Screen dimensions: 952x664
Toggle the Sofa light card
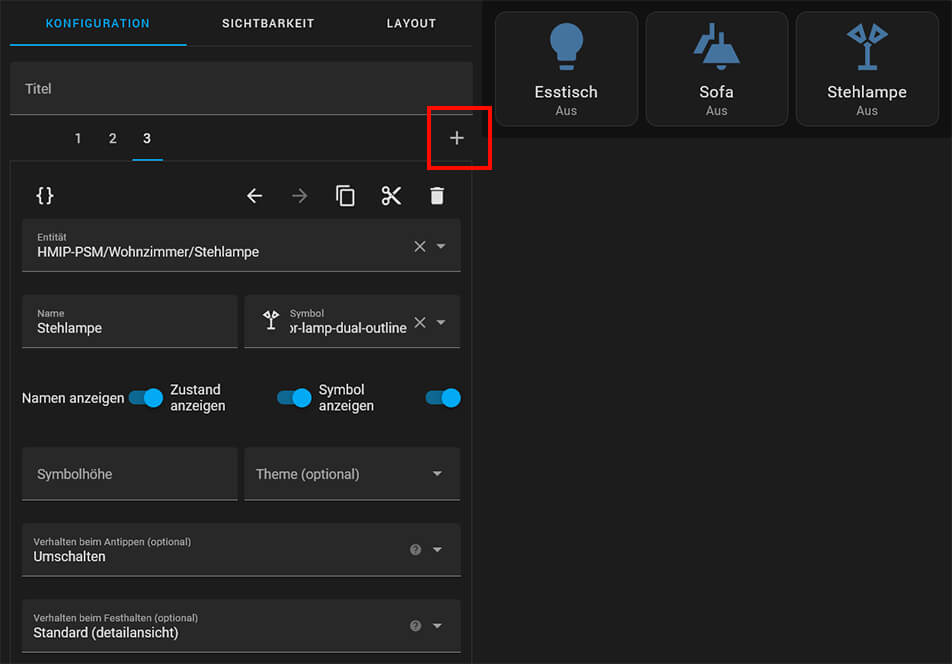[x=716, y=69]
